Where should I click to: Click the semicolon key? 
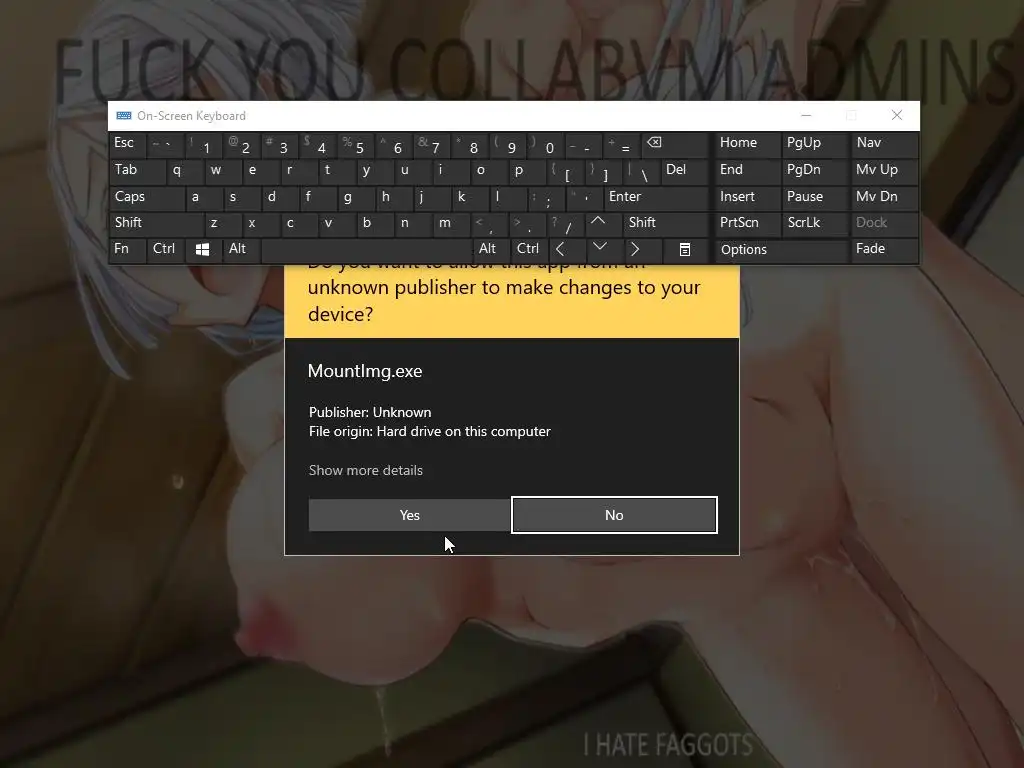click(545, 197)
